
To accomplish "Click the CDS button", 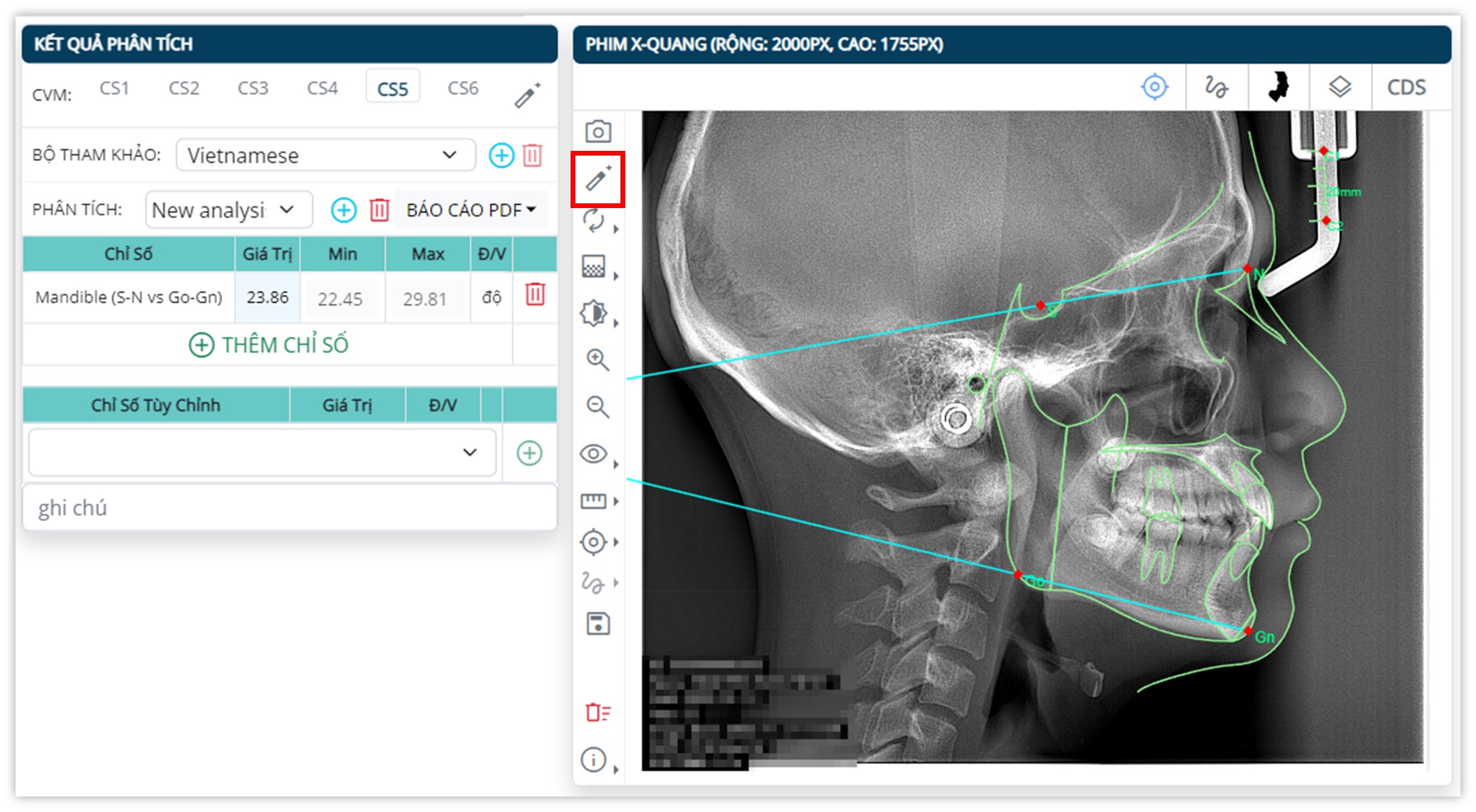I will tap(1407, 87).
